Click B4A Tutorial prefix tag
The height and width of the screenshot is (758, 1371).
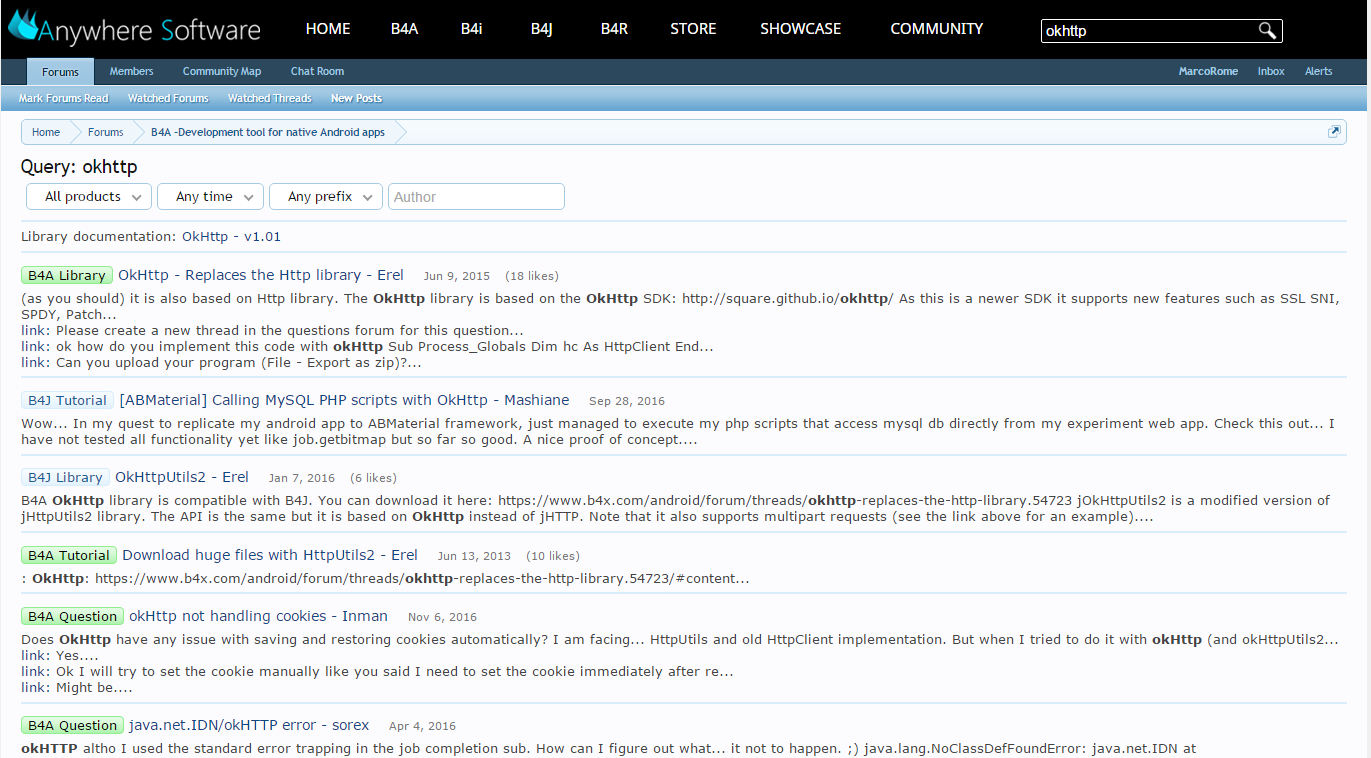69,555
